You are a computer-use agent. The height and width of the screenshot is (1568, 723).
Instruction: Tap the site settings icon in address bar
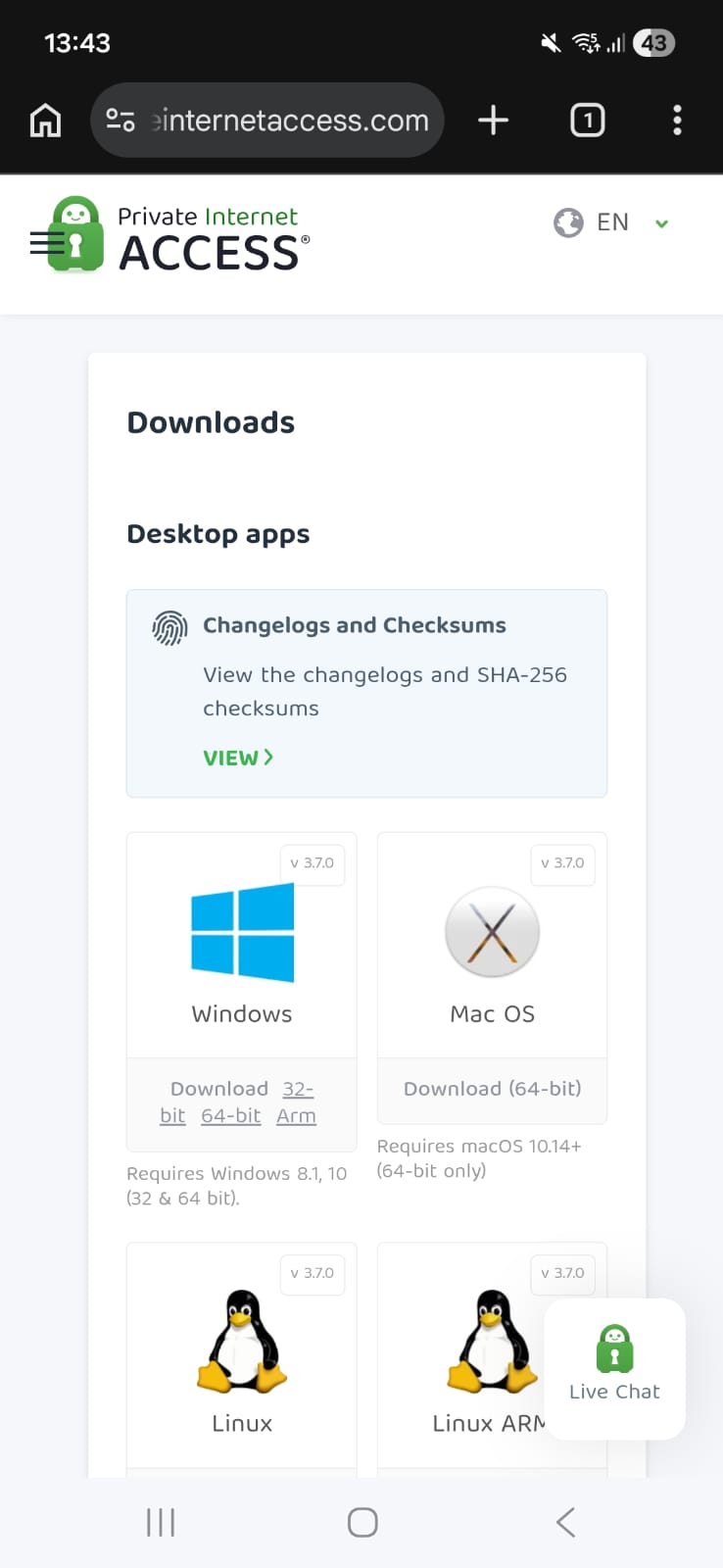pos(120,121)
